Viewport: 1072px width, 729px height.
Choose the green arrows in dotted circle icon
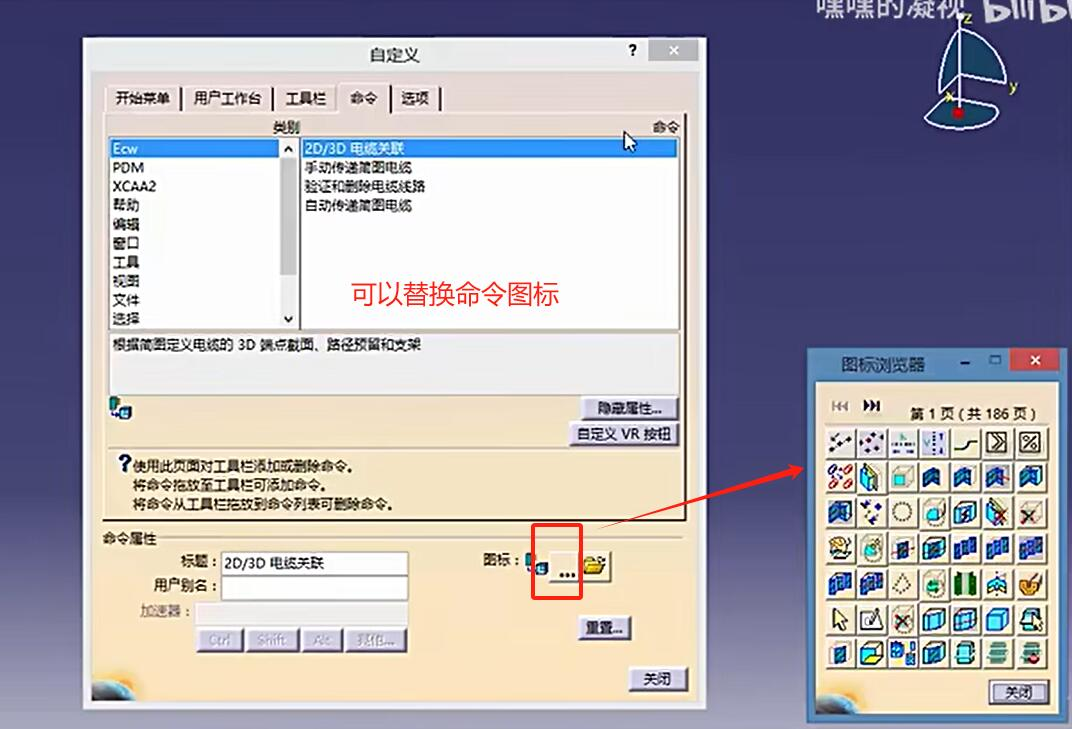[934, 584]
